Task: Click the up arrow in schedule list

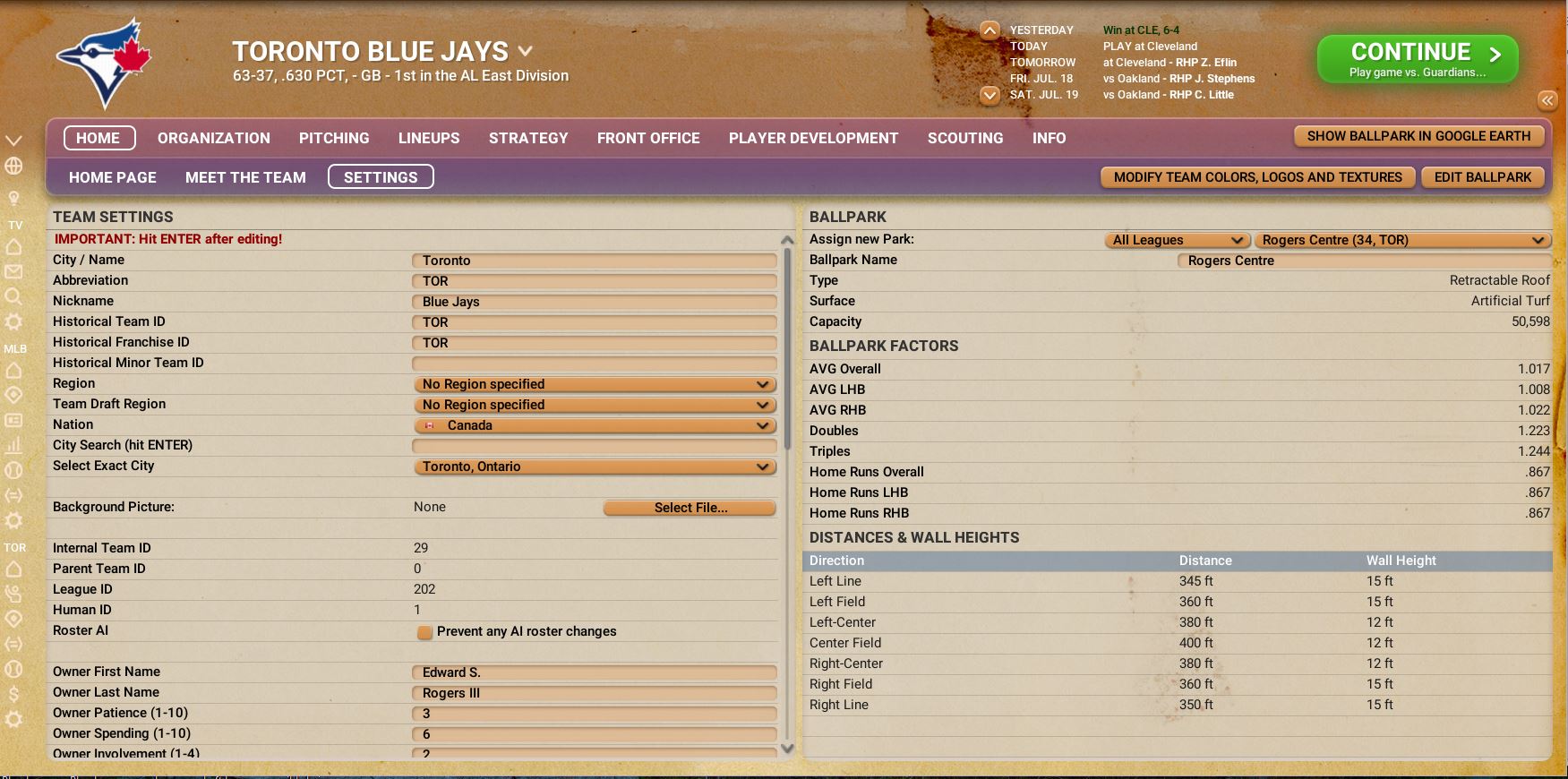Action: click(x=990, y=30)
